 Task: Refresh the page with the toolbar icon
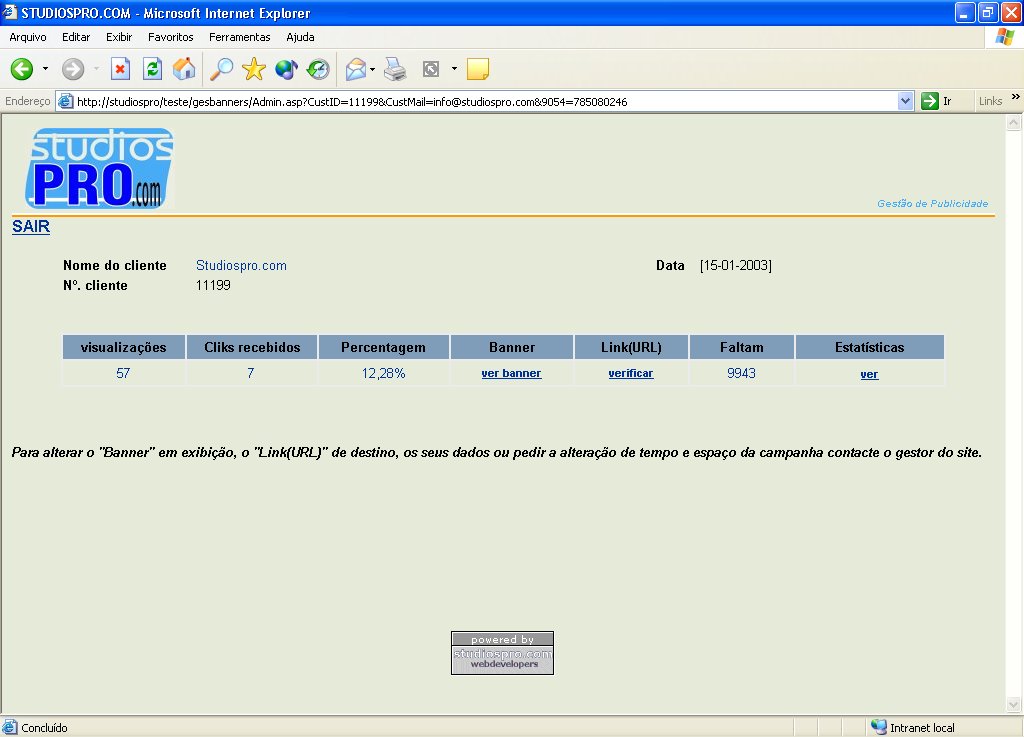click(x=152, y=69)
